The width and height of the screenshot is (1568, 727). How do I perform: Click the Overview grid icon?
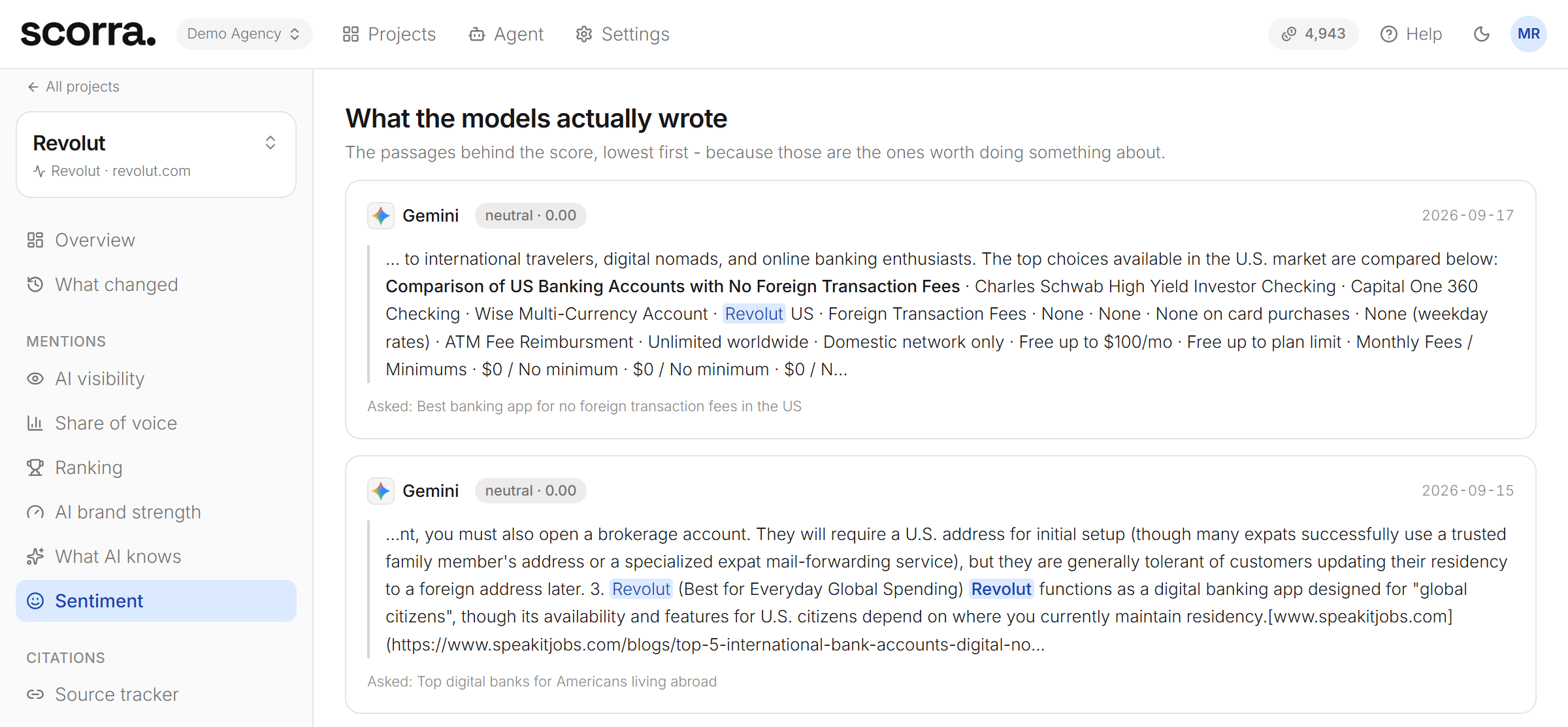pos(35,240)
